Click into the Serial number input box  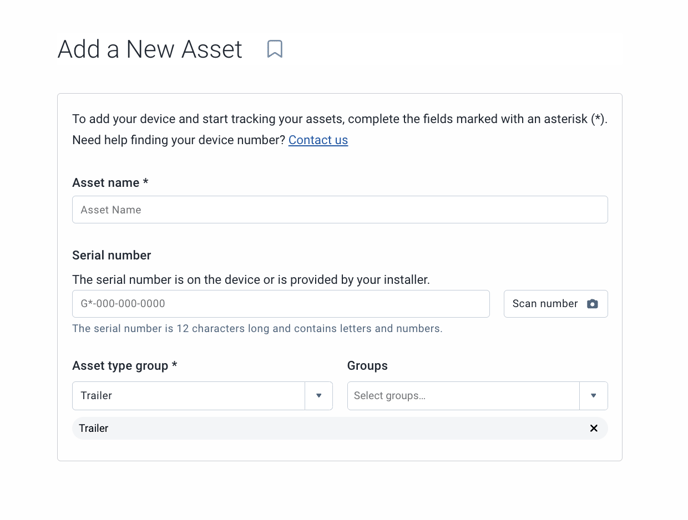pyautogui.click(x=281, y=304)
